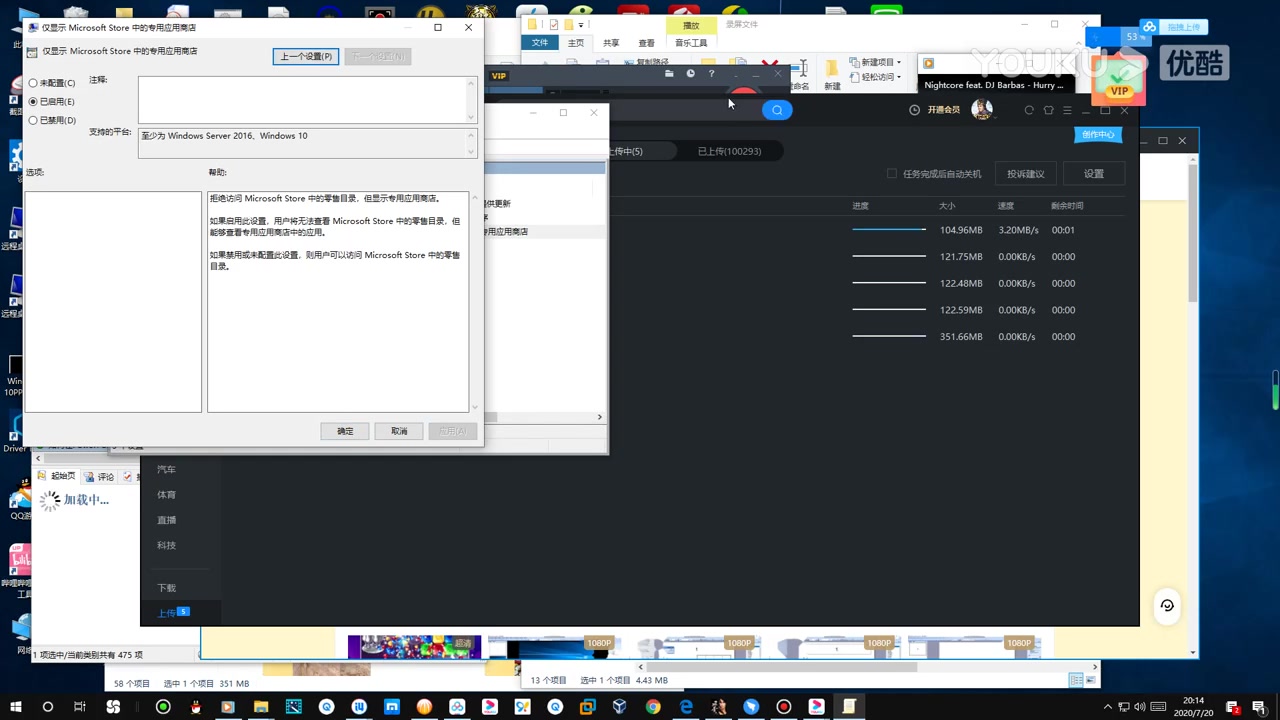Expand the folder pane with the chevron arrow

pos(599,416)
